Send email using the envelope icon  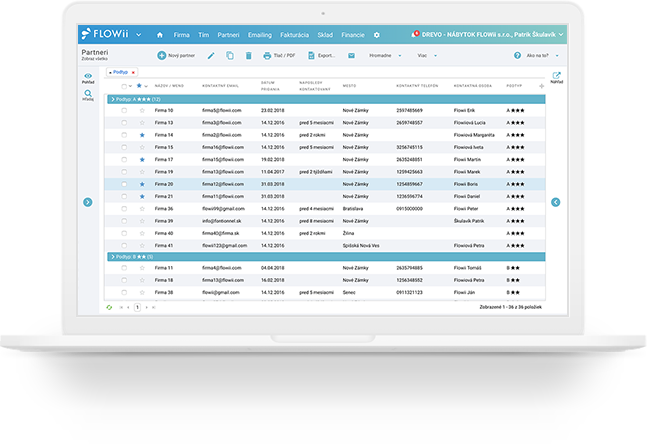[x=351, y=55]
